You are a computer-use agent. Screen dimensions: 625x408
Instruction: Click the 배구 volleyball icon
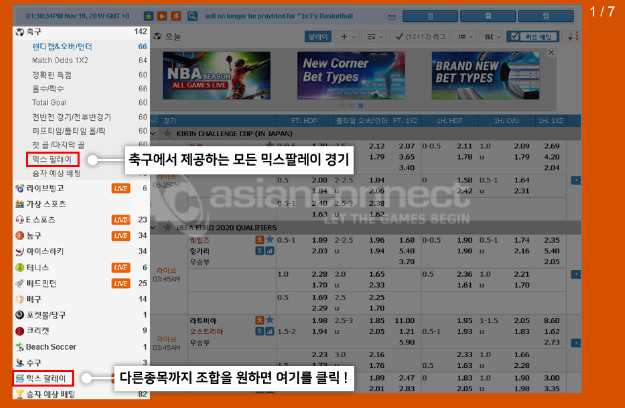coord(20,299)
